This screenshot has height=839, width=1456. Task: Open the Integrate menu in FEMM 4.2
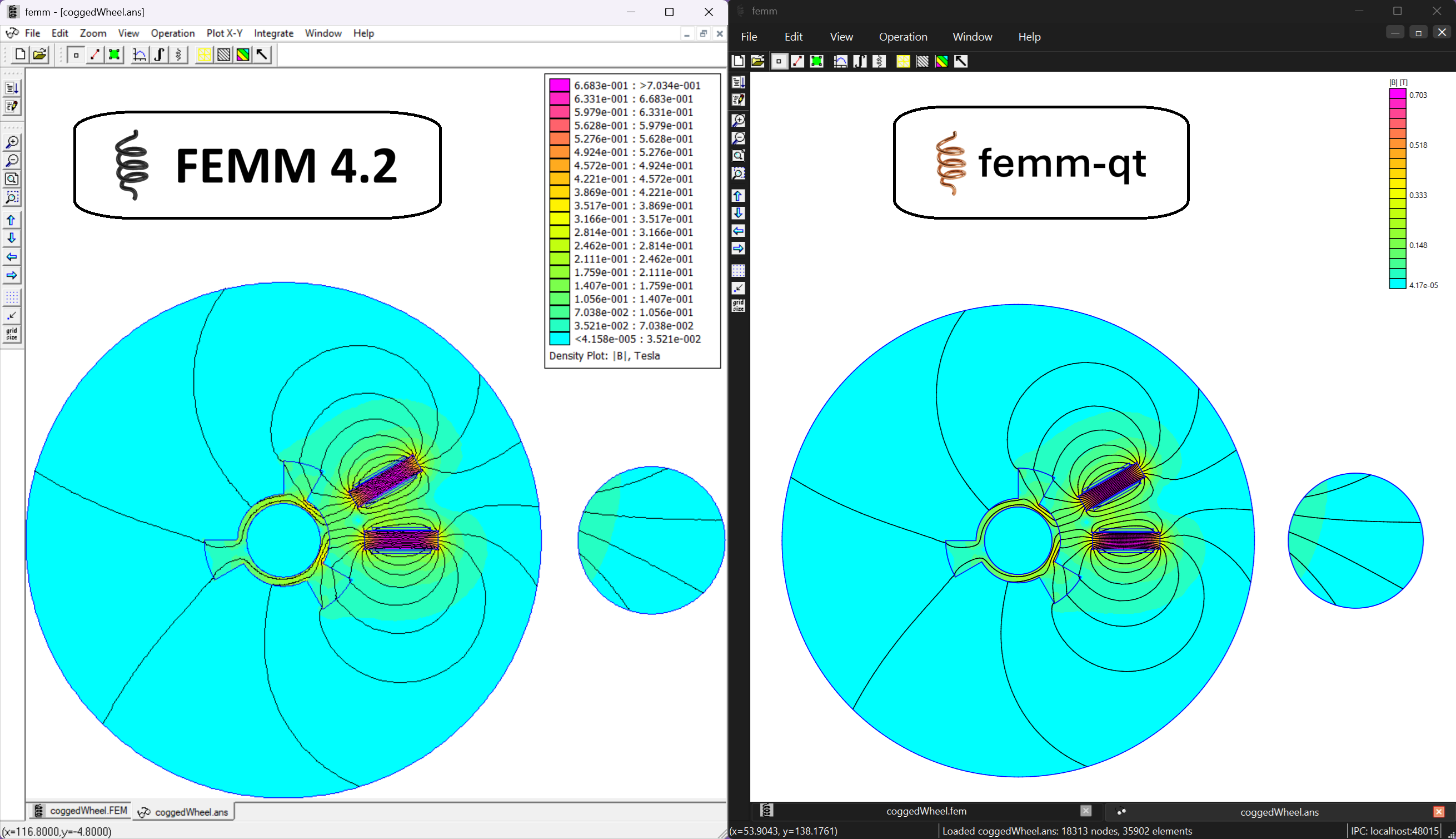273,33
